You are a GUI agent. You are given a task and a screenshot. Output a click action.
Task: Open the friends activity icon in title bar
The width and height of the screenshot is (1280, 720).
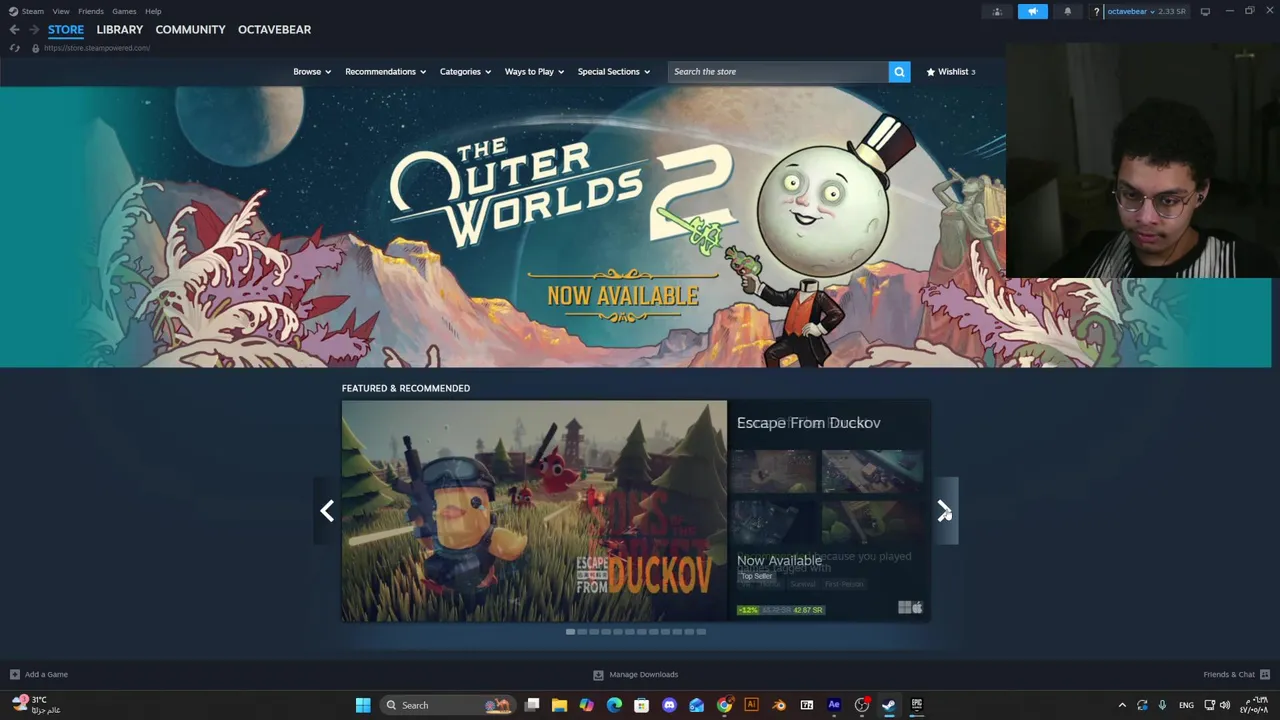click(x=997, y=12)
